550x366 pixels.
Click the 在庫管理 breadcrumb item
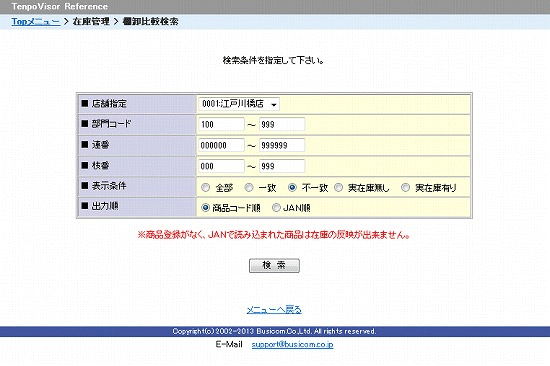coord(91,21)
